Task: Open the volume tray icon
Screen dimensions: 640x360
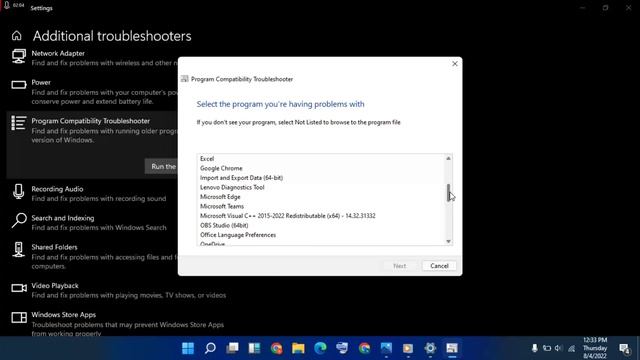Action: 558,348
